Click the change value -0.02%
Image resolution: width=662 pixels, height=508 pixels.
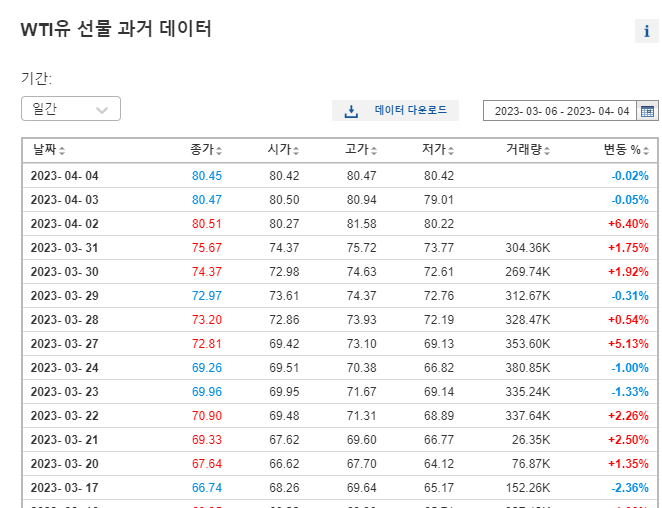pos(630,176)
